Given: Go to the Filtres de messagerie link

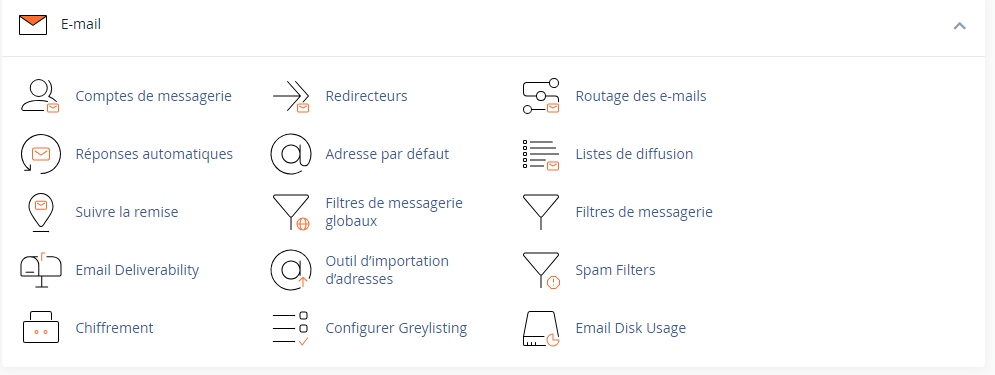Looking at the screenshot, I should click(x=644, y=212).
